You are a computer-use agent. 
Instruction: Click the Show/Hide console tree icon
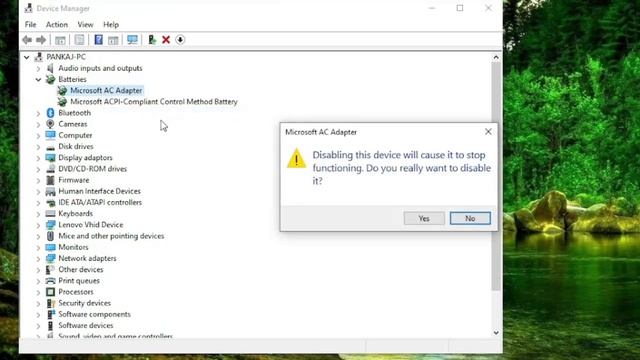tap(60, 40)
